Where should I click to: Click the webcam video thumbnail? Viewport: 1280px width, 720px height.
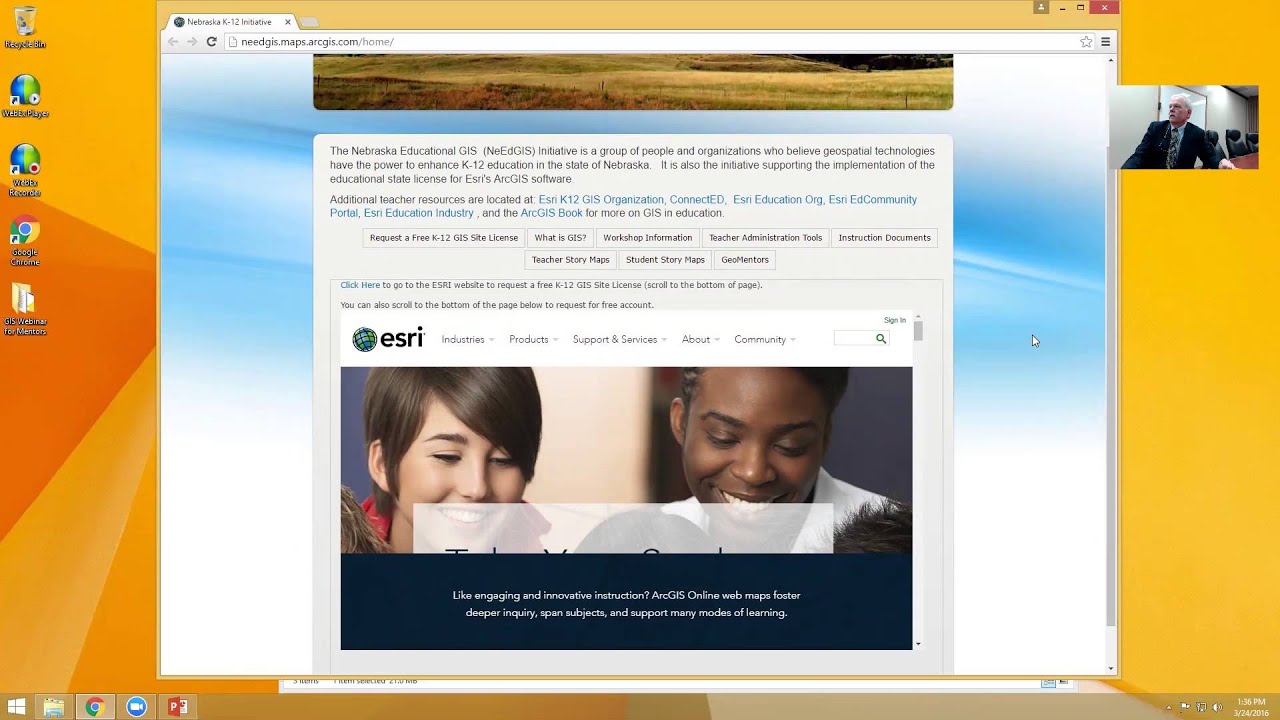point(1184,127)
